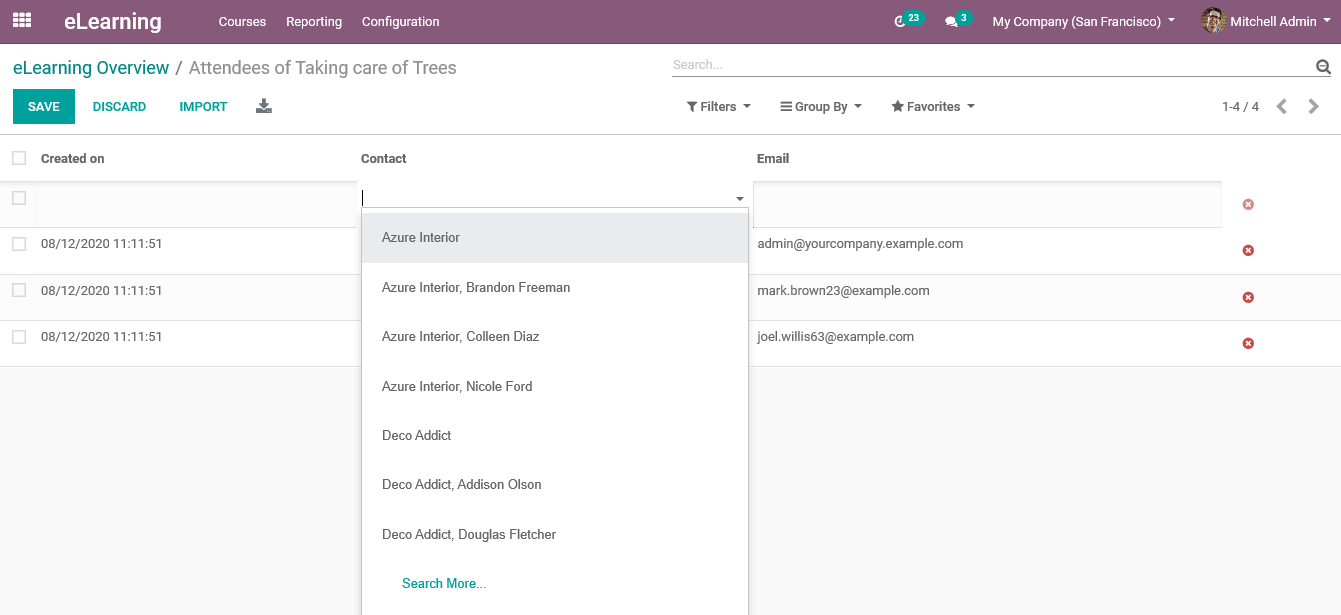
Task: Click date in mark.brown23@example.com row
Action: (101, 291)
